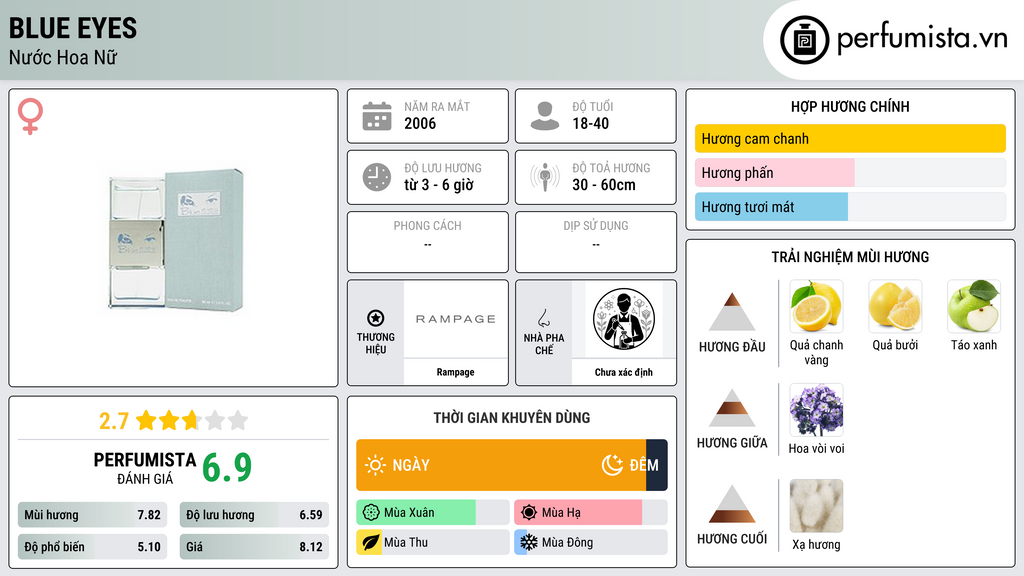Click the Trải nghiệm mùi hương heading

(850, 257)
